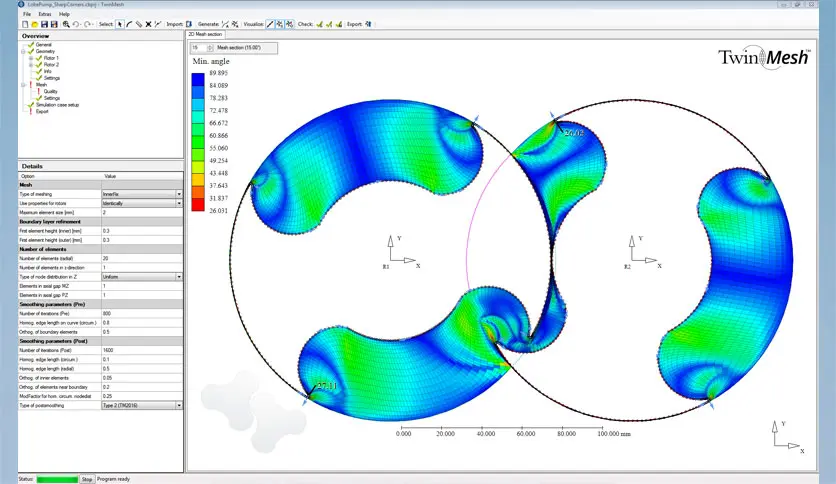This screenshot has width=836, height=484.
Task: Select the arrow pointer selection tool
Action: click(119, 24)
